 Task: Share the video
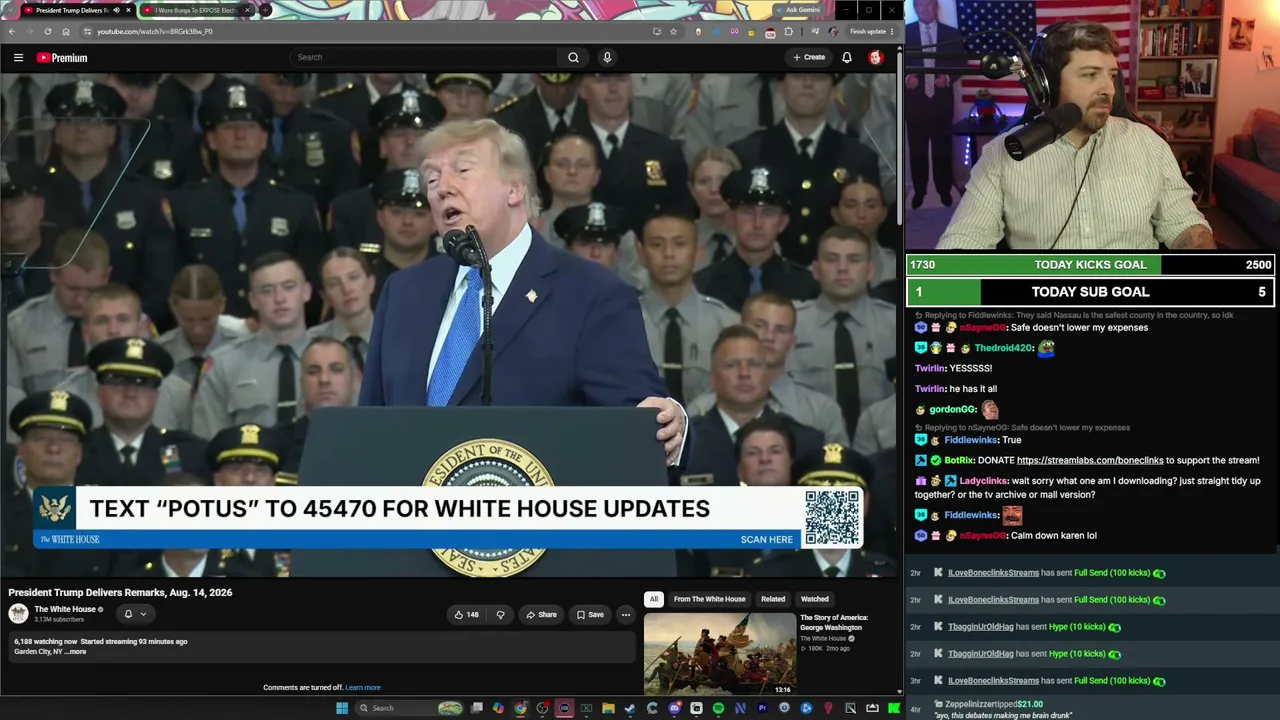click(541, 615)
